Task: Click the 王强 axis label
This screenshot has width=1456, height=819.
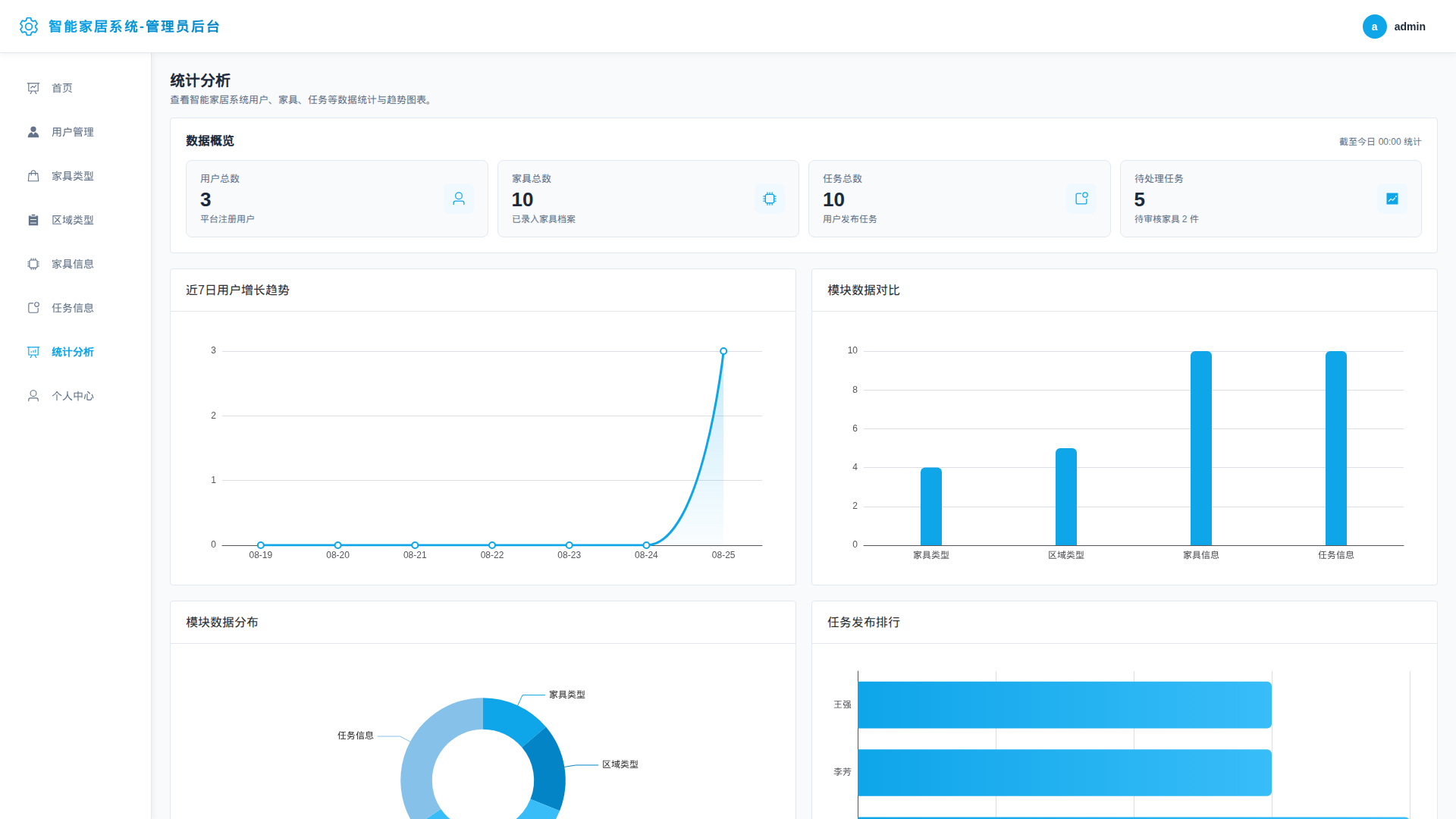Action: click(843, 704)
